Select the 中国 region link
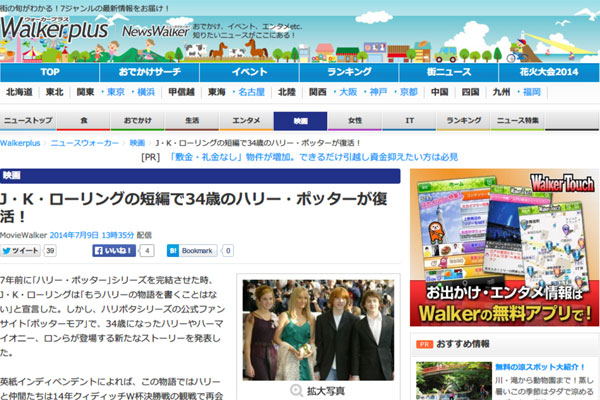Screen dimensions: 600x400 (x=440, y=92)
